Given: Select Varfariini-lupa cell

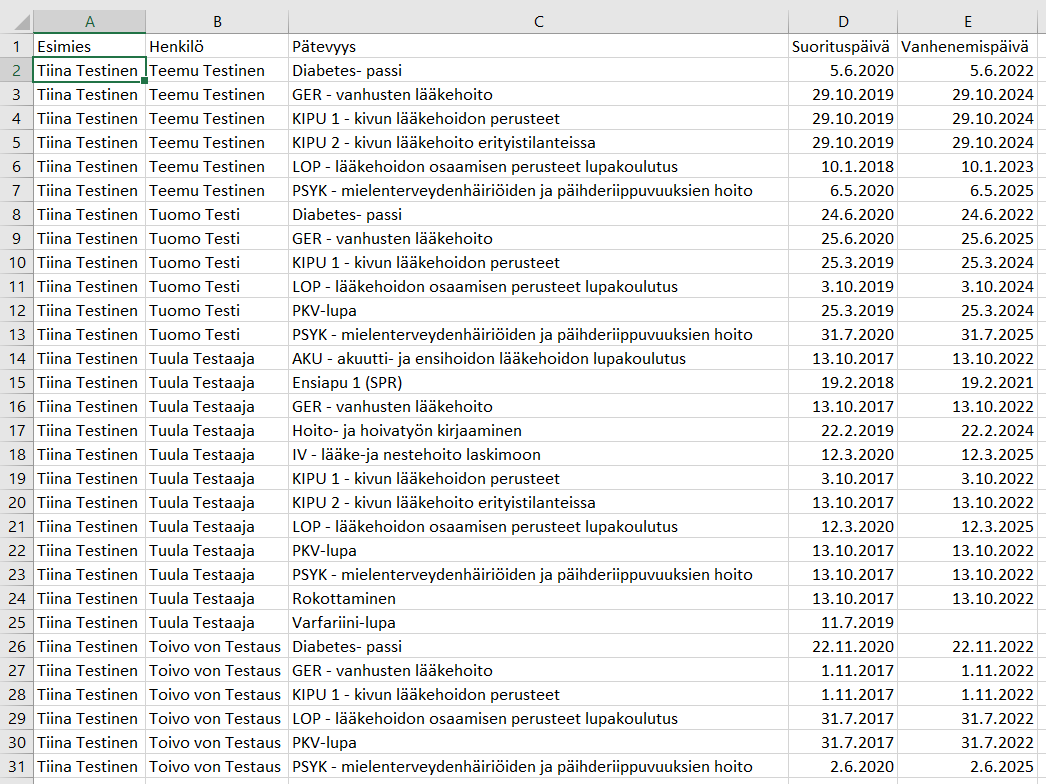Looking at the screenshot, I should (538, 623).
